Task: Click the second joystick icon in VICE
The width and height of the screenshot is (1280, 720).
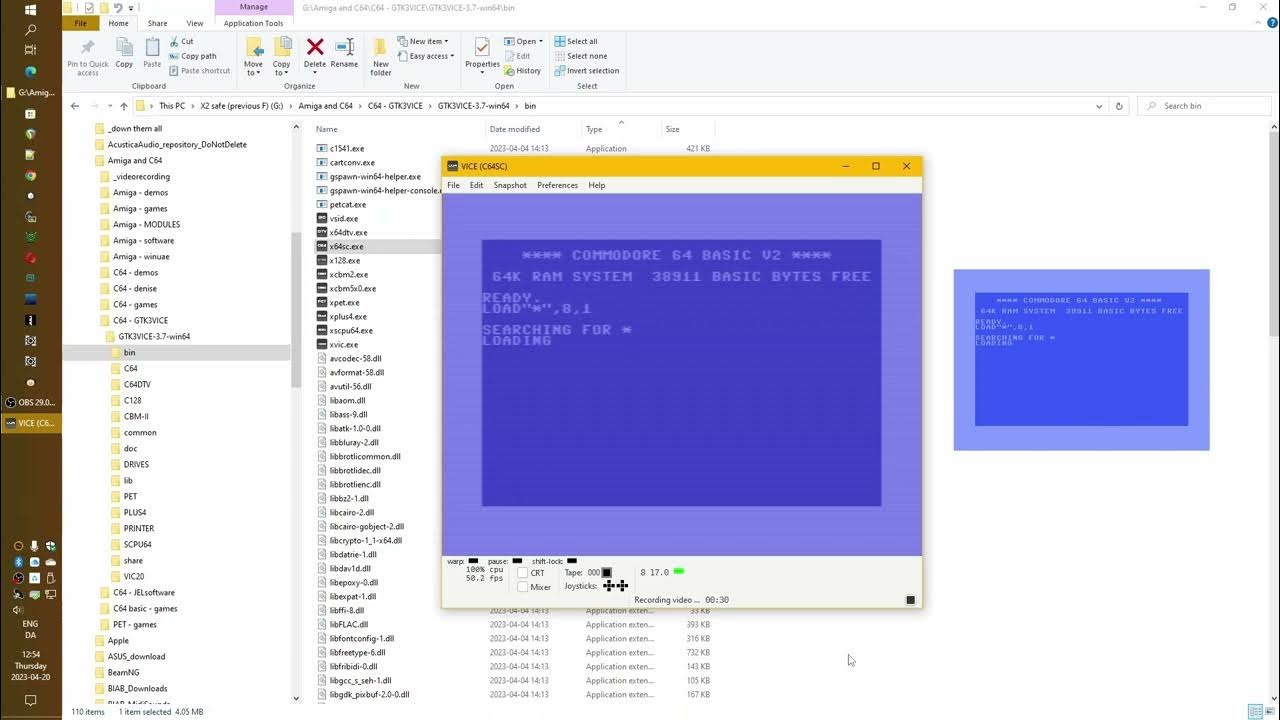Action: tap(622, 586)
